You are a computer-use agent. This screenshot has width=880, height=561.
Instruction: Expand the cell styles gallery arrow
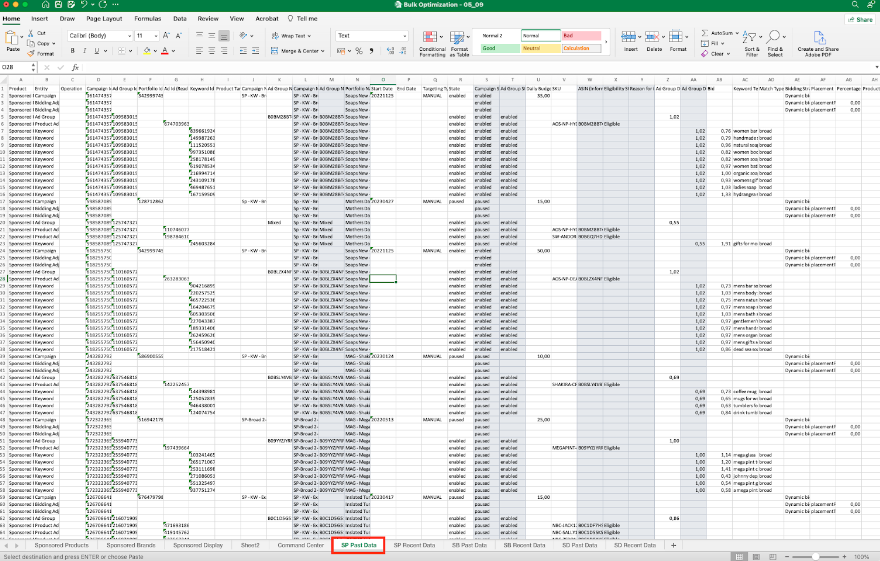point(606,42)
